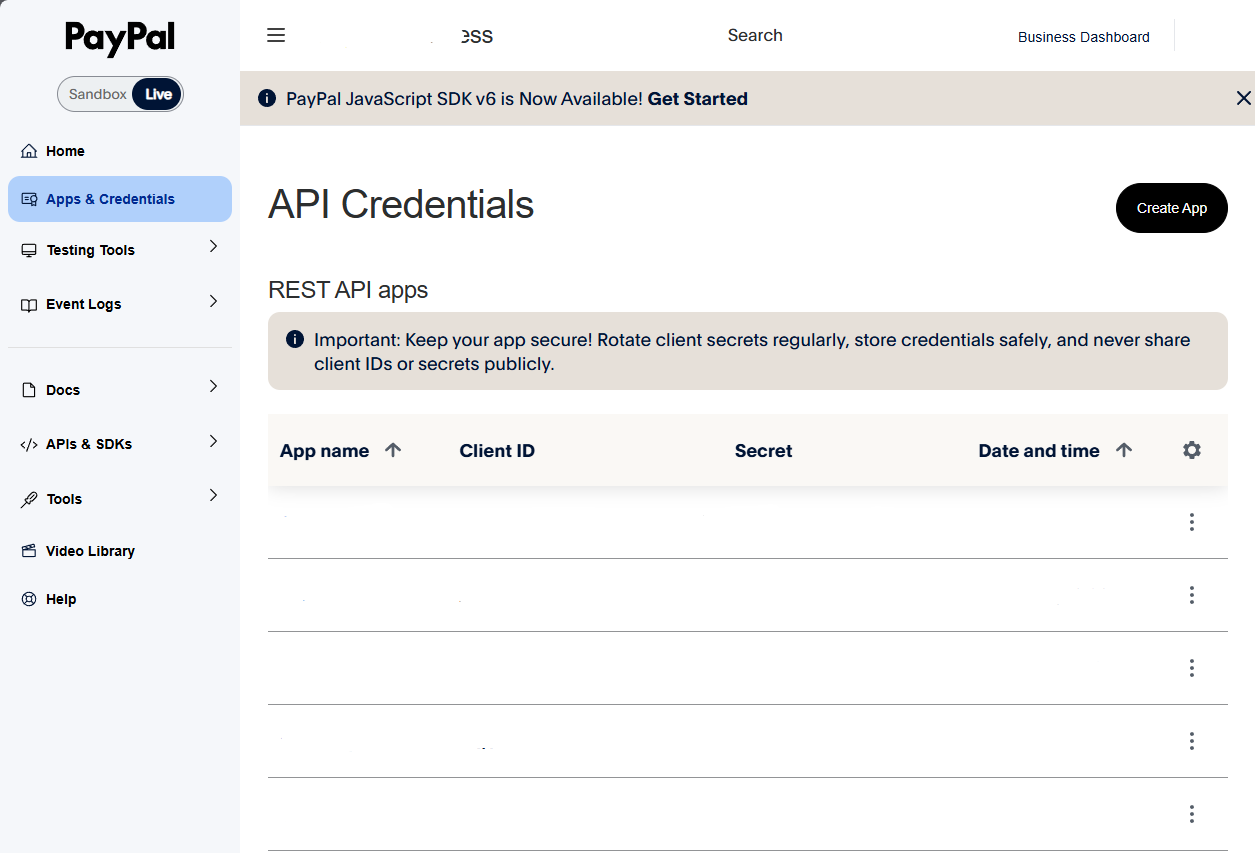Open the hamburger menu icon
This screenshot has width=1255, height=853.
(x=277, y=36)
